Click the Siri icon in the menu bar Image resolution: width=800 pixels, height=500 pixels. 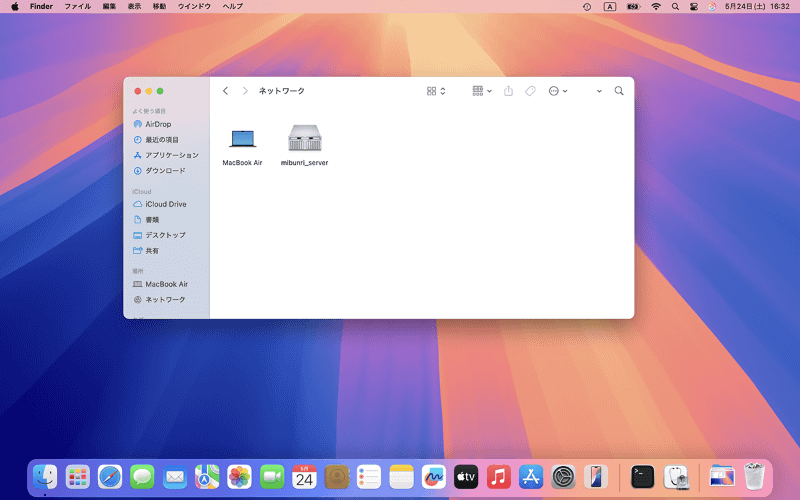[712, 7]
